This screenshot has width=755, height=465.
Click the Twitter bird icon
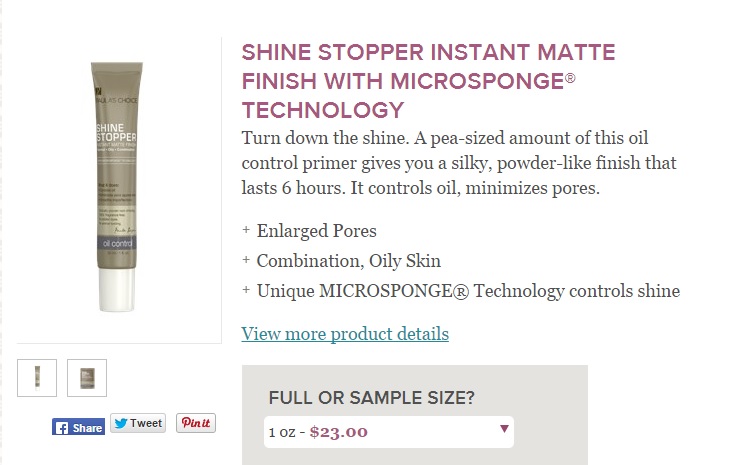(120, 423)
